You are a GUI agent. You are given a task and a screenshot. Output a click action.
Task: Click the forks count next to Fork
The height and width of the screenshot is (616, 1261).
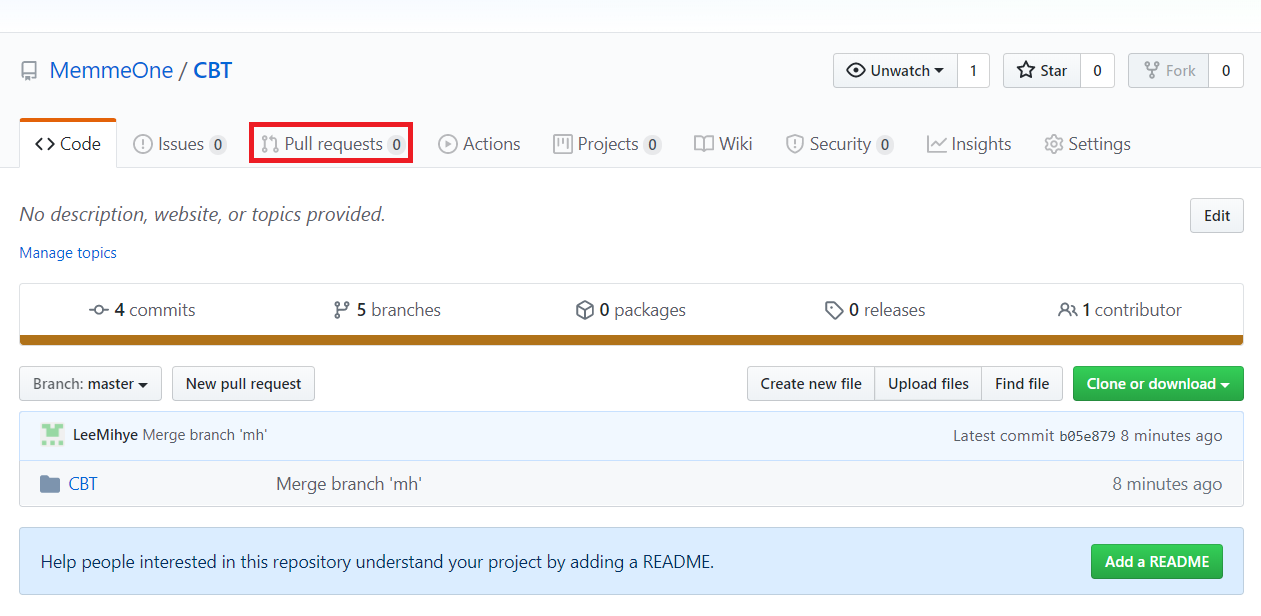point(1226,70)
